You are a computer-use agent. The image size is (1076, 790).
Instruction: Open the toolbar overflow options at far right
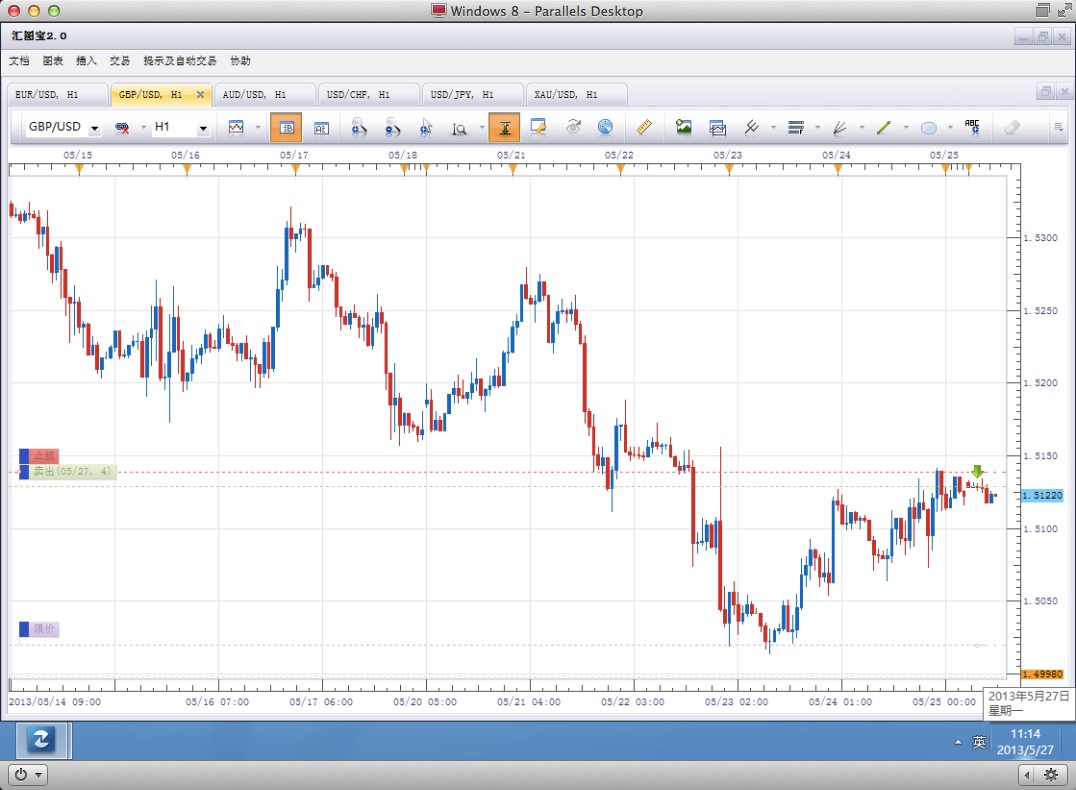[1058, 127]
